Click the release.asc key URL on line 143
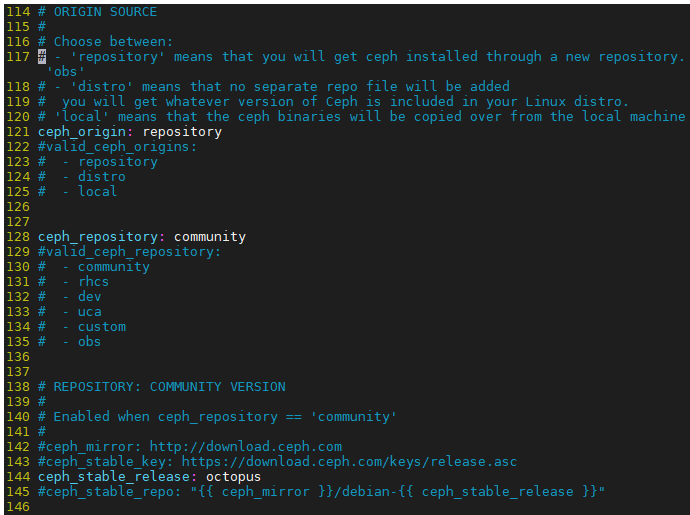Screen dimensions: 690x515 click(349, 461)
